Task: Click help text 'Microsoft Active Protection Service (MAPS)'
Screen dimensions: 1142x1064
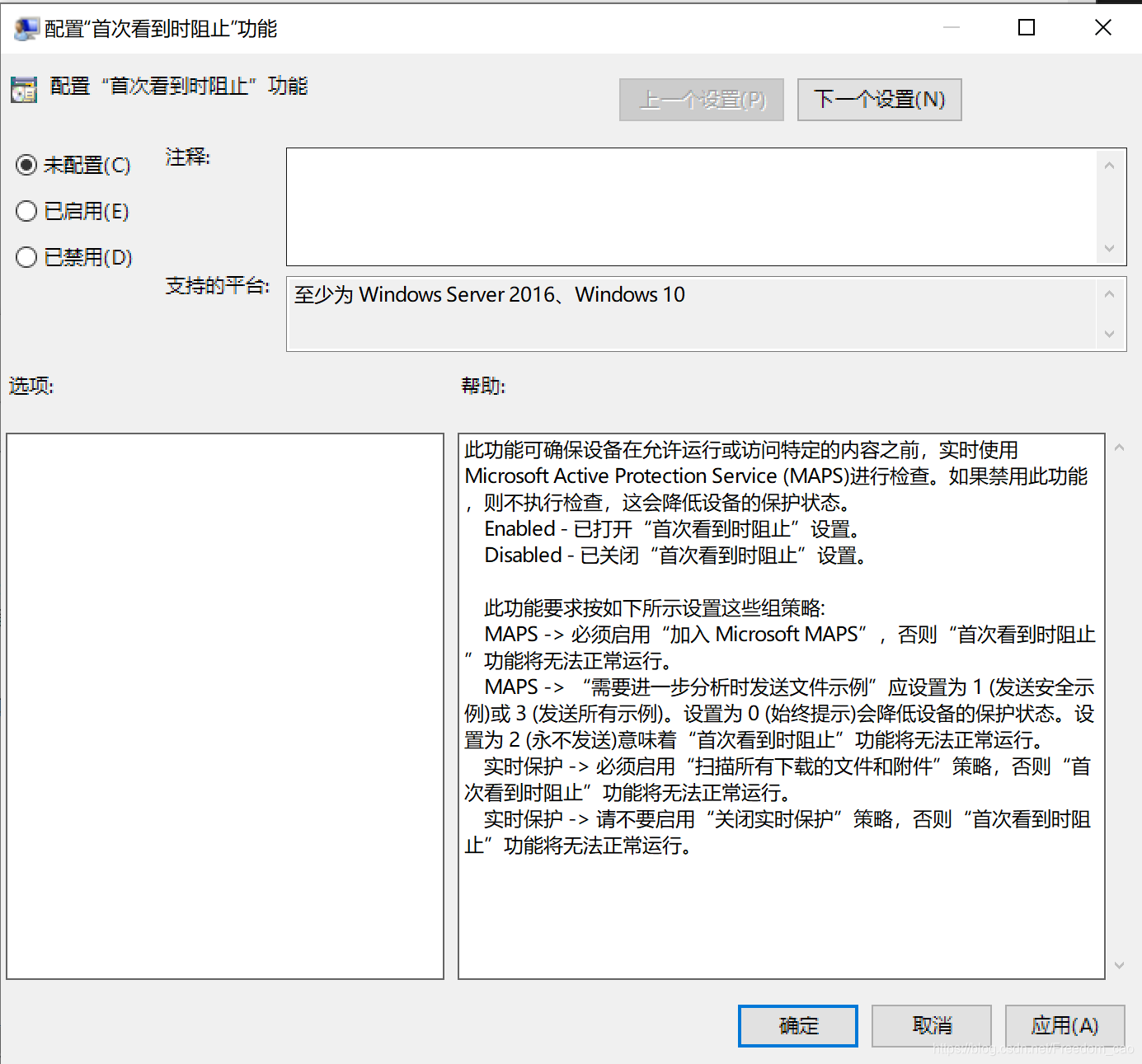Action: click(x=657, y=476)
